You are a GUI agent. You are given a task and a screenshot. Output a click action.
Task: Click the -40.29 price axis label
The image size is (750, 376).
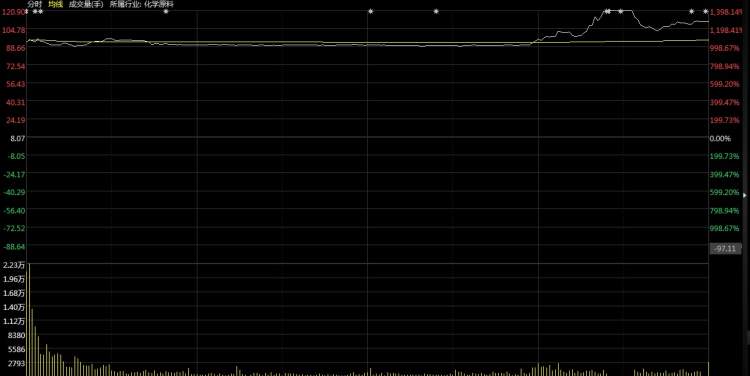[x=14, y=192]
